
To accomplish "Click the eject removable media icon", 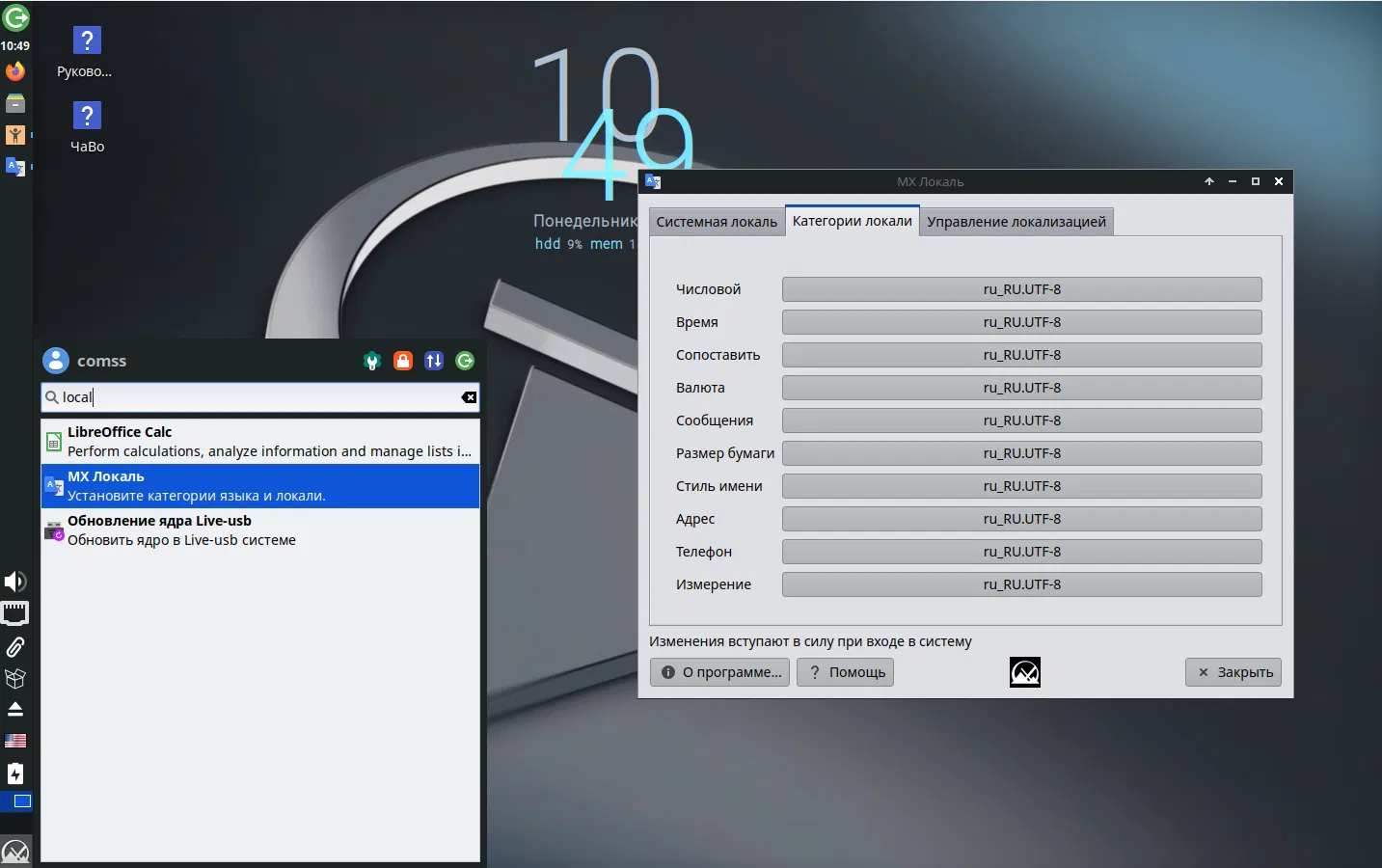I will pos(15,709).
